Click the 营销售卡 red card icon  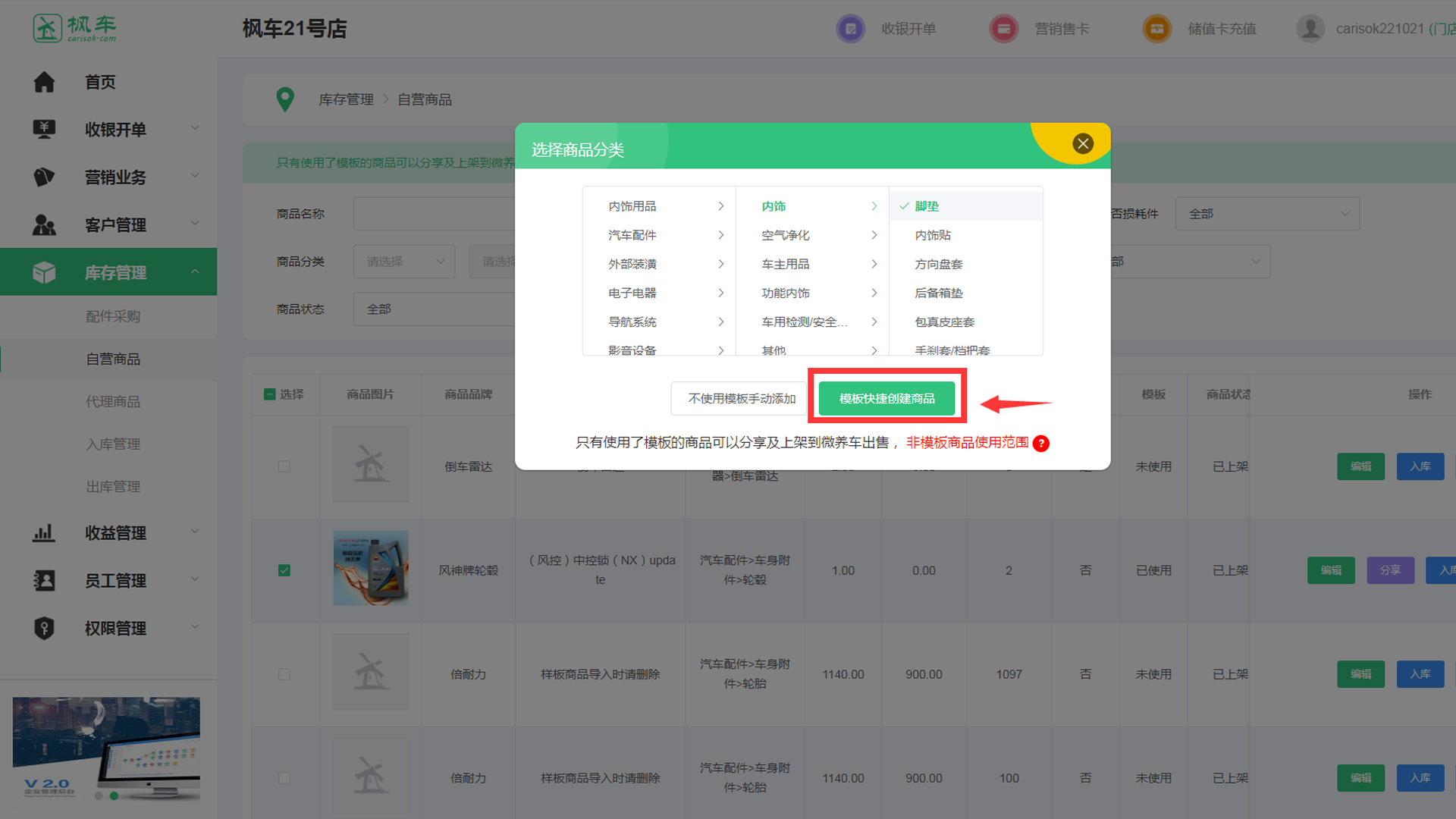(x=1003, y=29)
